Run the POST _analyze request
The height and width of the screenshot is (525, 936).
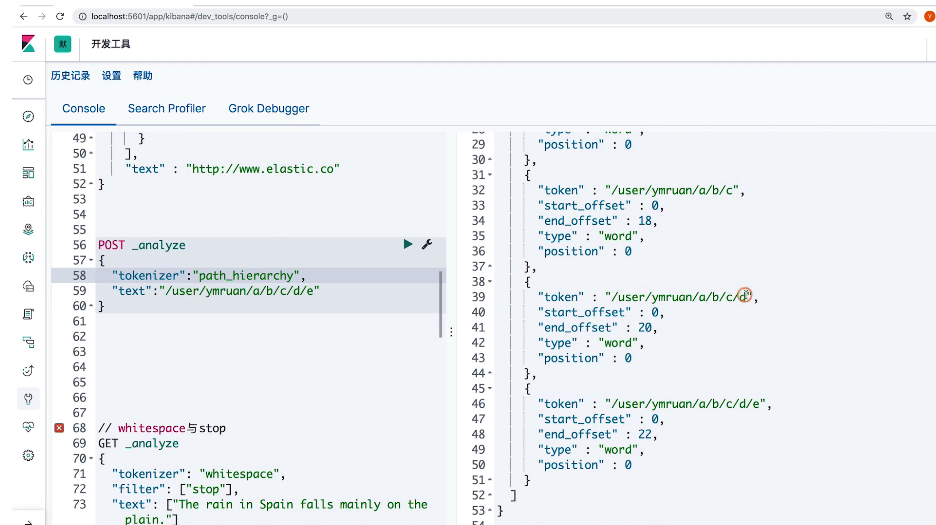pos(408,244)
